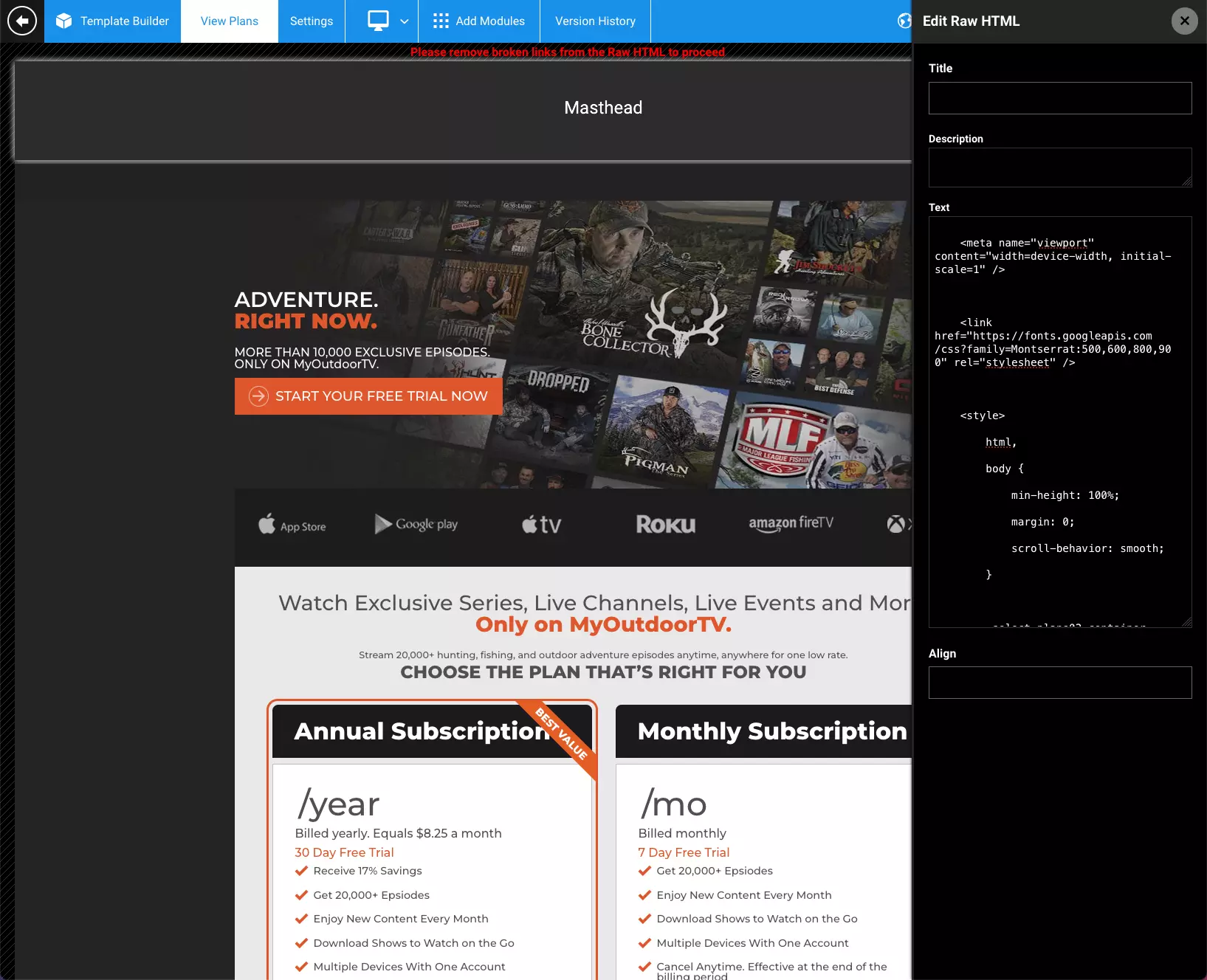Screen dimensions: 1207x980
Task: Click inside the Text HTML editor
Action: coord(1060,422)
